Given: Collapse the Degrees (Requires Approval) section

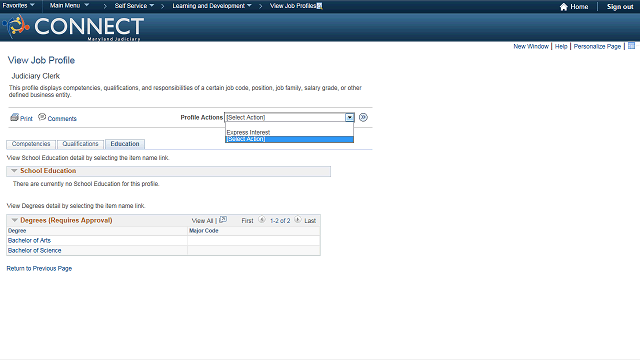Looking at the screenshot, I should point(15,220).
